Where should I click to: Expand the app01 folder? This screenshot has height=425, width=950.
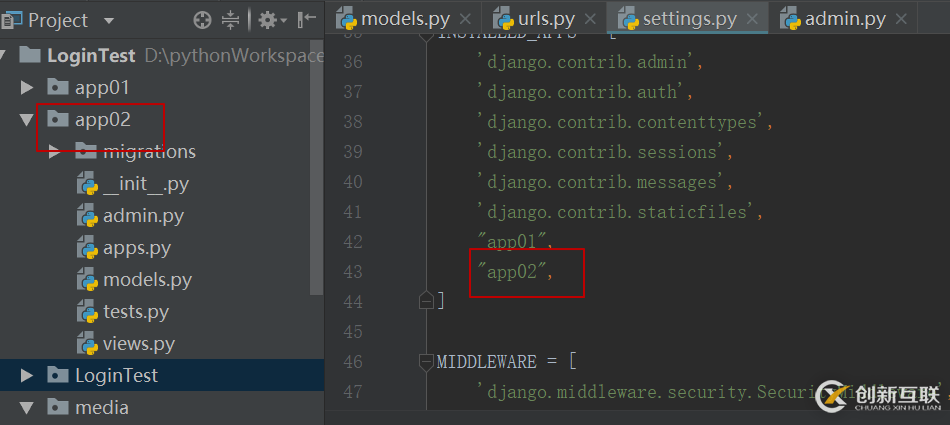point(27,88)
